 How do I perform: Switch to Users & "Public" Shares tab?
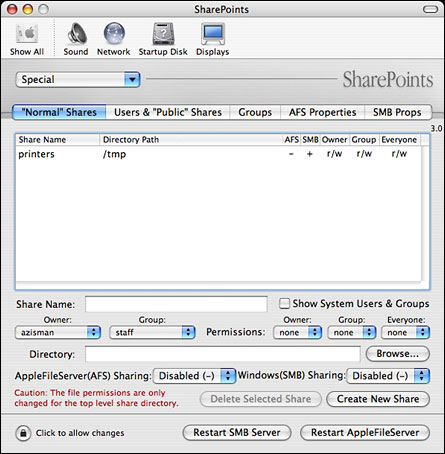point(168,112)
